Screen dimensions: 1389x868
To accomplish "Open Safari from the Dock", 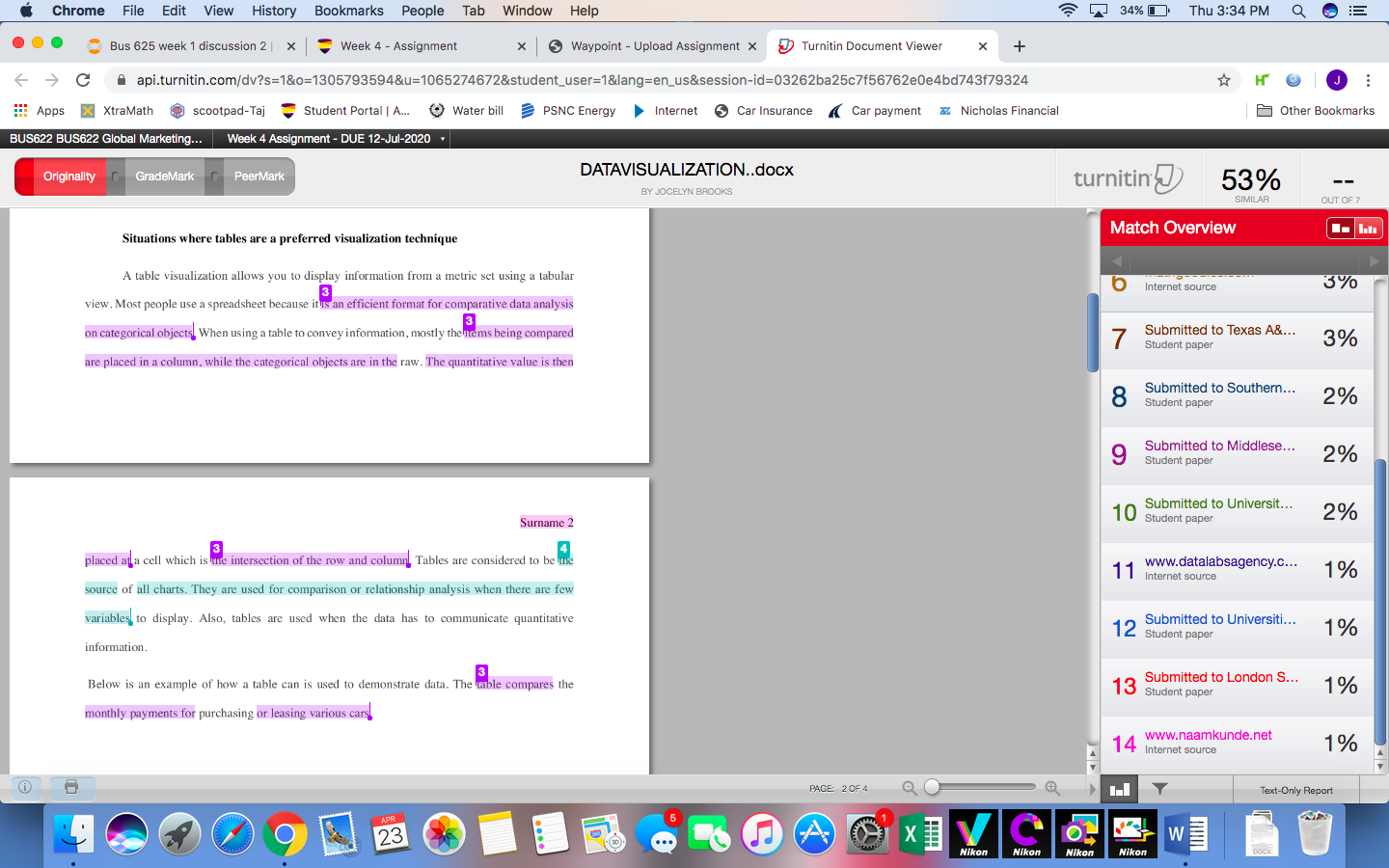I will pos(232,834).
